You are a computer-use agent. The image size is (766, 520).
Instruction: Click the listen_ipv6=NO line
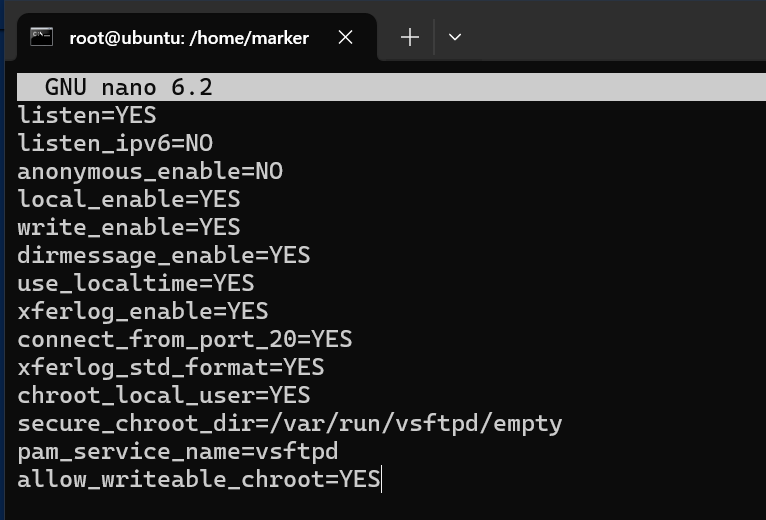[x=115, y=143]
